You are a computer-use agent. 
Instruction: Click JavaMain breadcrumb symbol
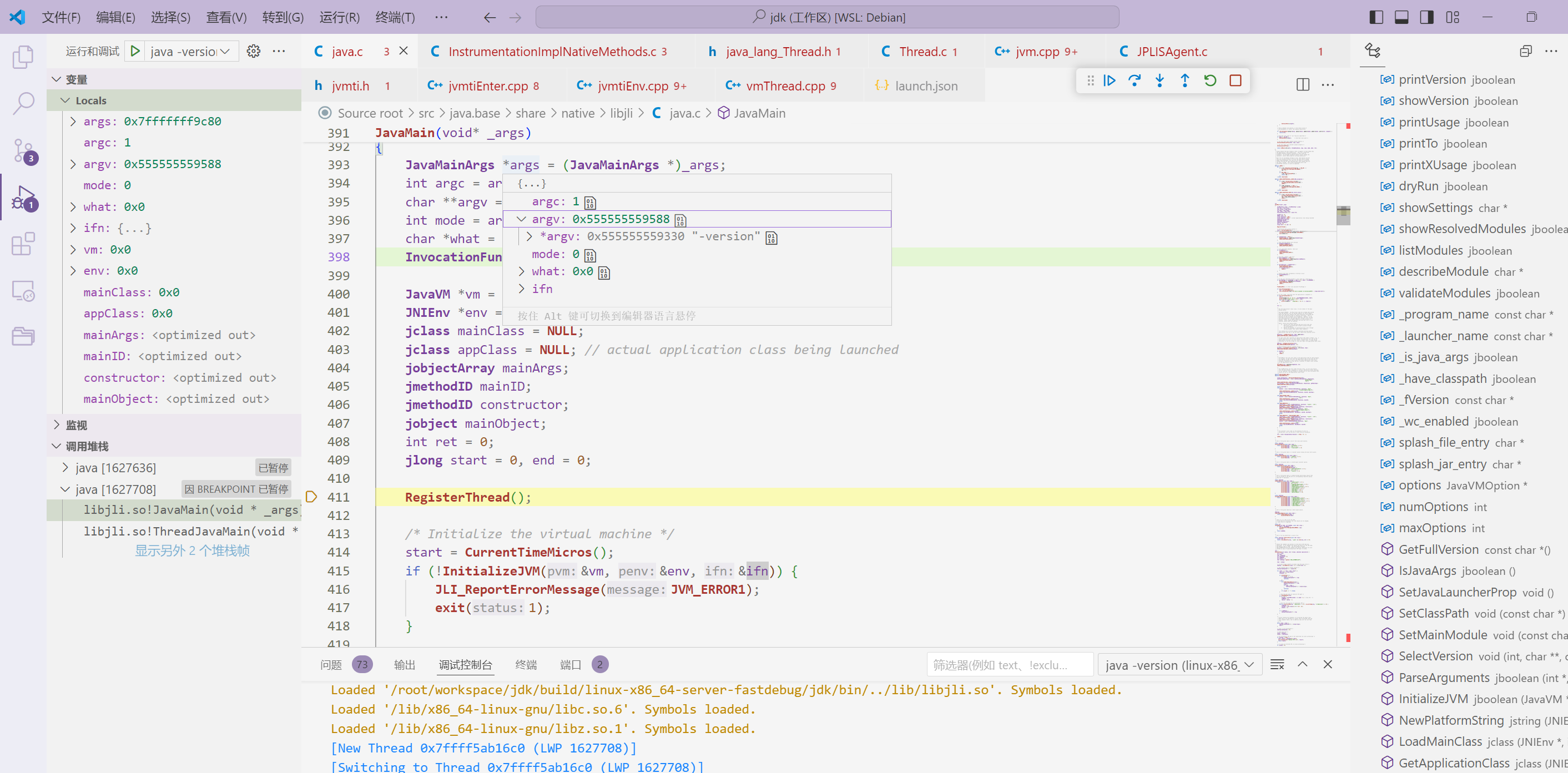(759, 113)
